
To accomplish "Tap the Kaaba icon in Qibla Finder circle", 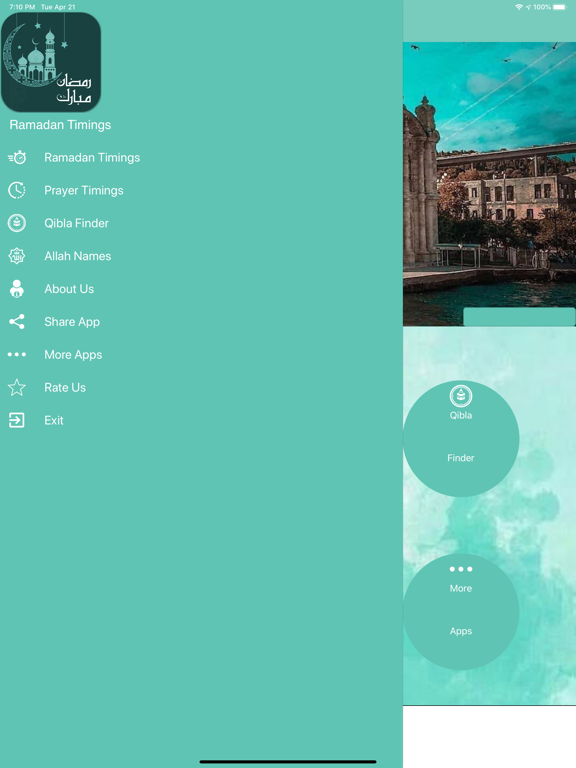I will tap(461, 396).
